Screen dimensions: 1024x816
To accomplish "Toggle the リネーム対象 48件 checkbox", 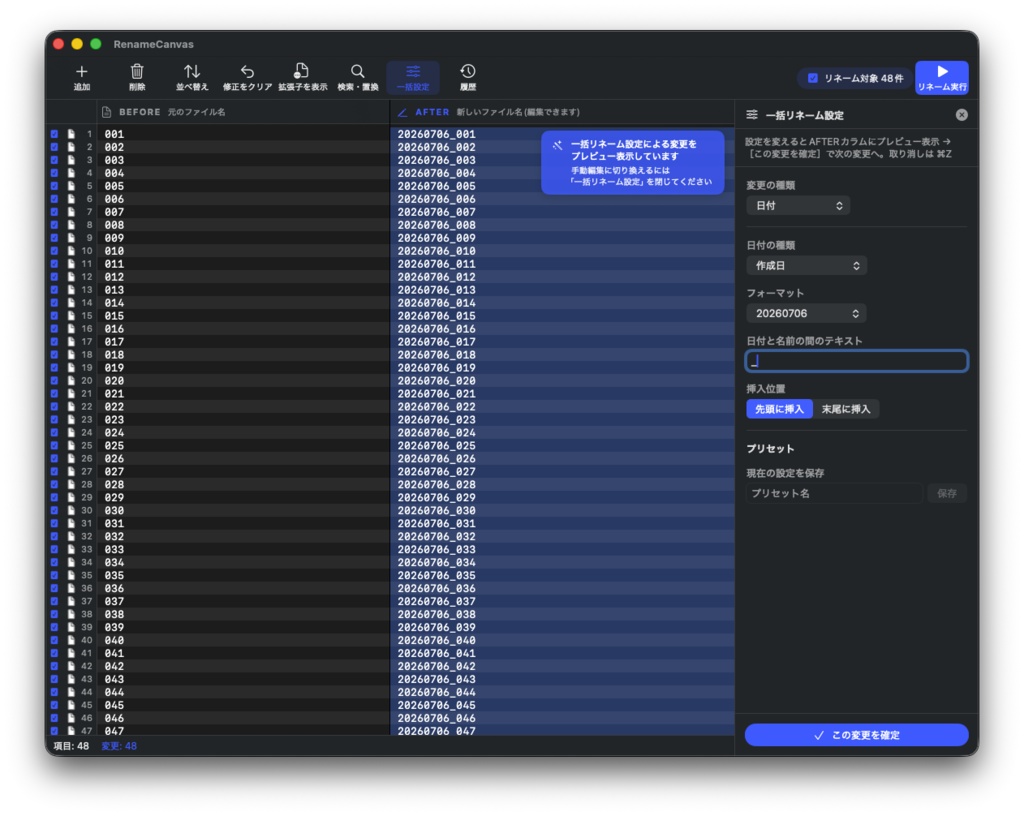I will click(x=812, y=78).
